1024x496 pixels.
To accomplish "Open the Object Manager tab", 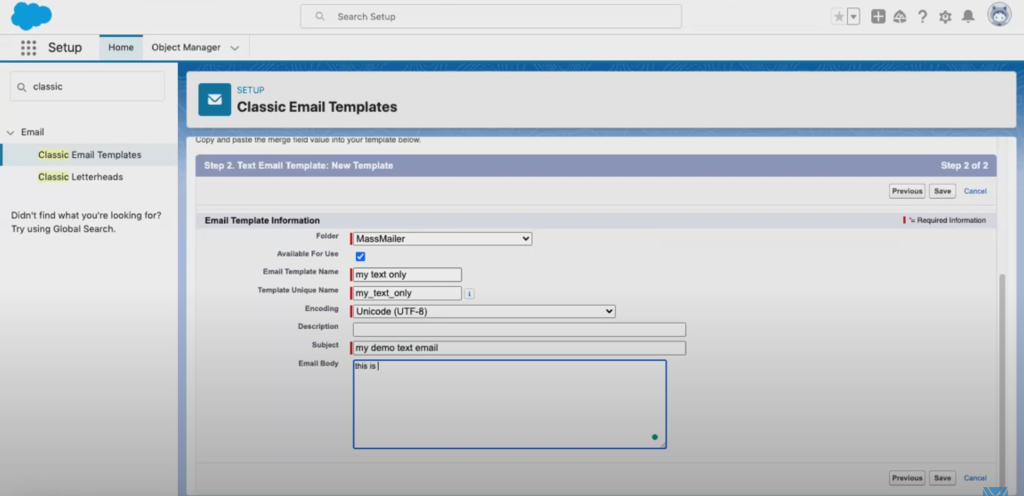I will (x=185, y=48).
